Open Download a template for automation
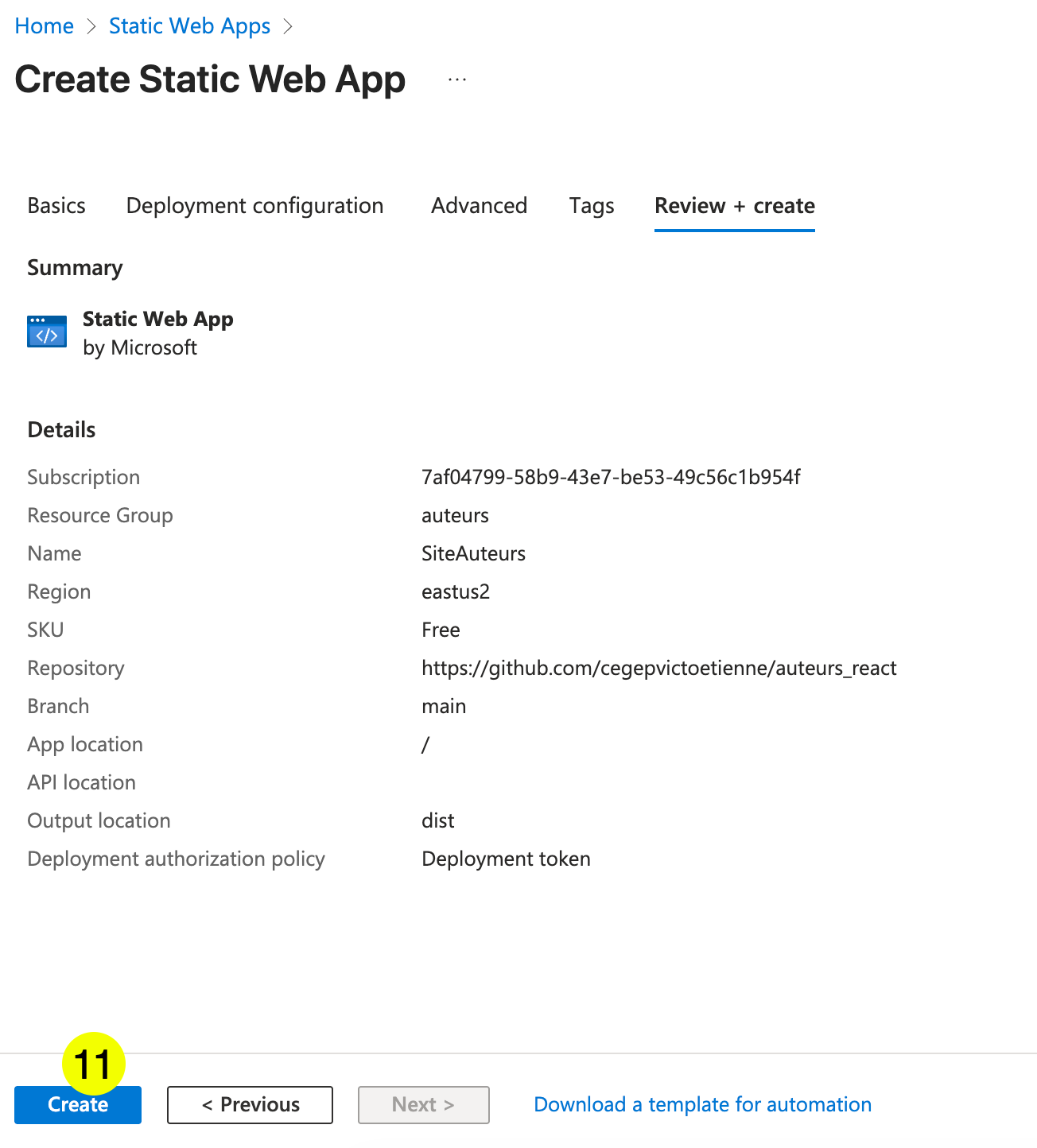 [x=702, y=1104]
